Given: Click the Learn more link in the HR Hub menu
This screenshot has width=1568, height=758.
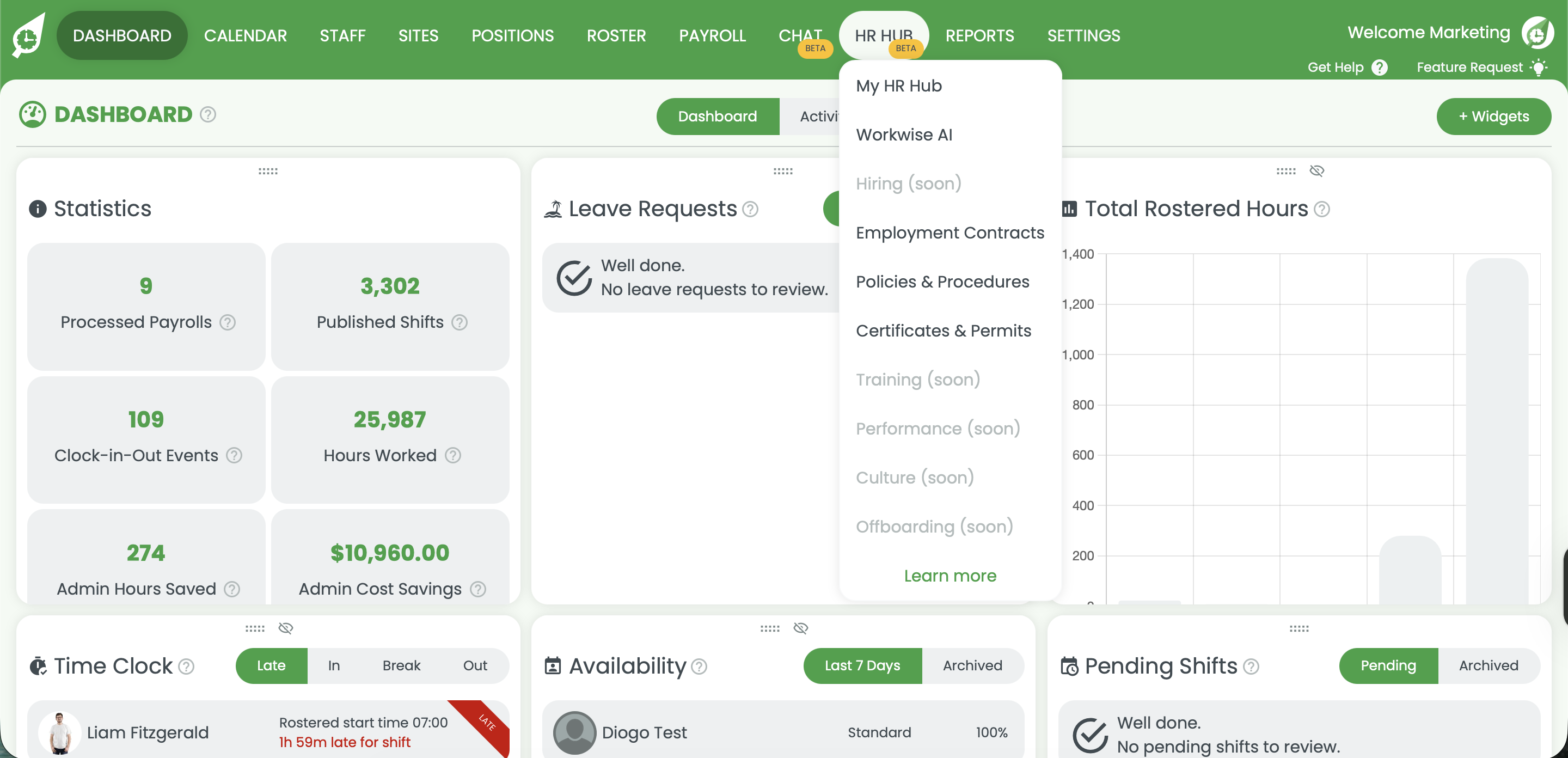Looking at the screenshot, I should (x=950, y=576).
